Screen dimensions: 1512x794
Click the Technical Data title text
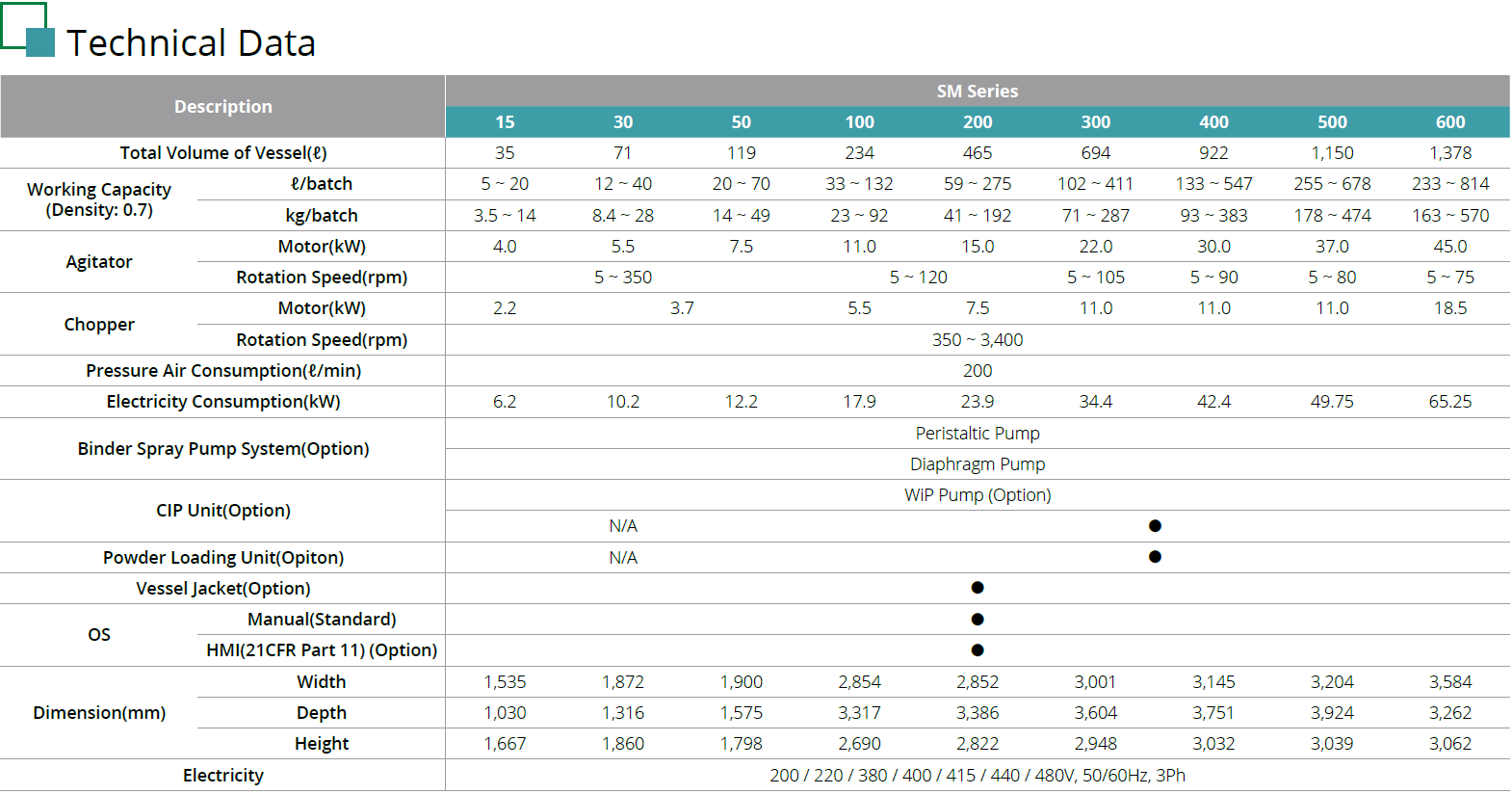click(x=191, y=43)
